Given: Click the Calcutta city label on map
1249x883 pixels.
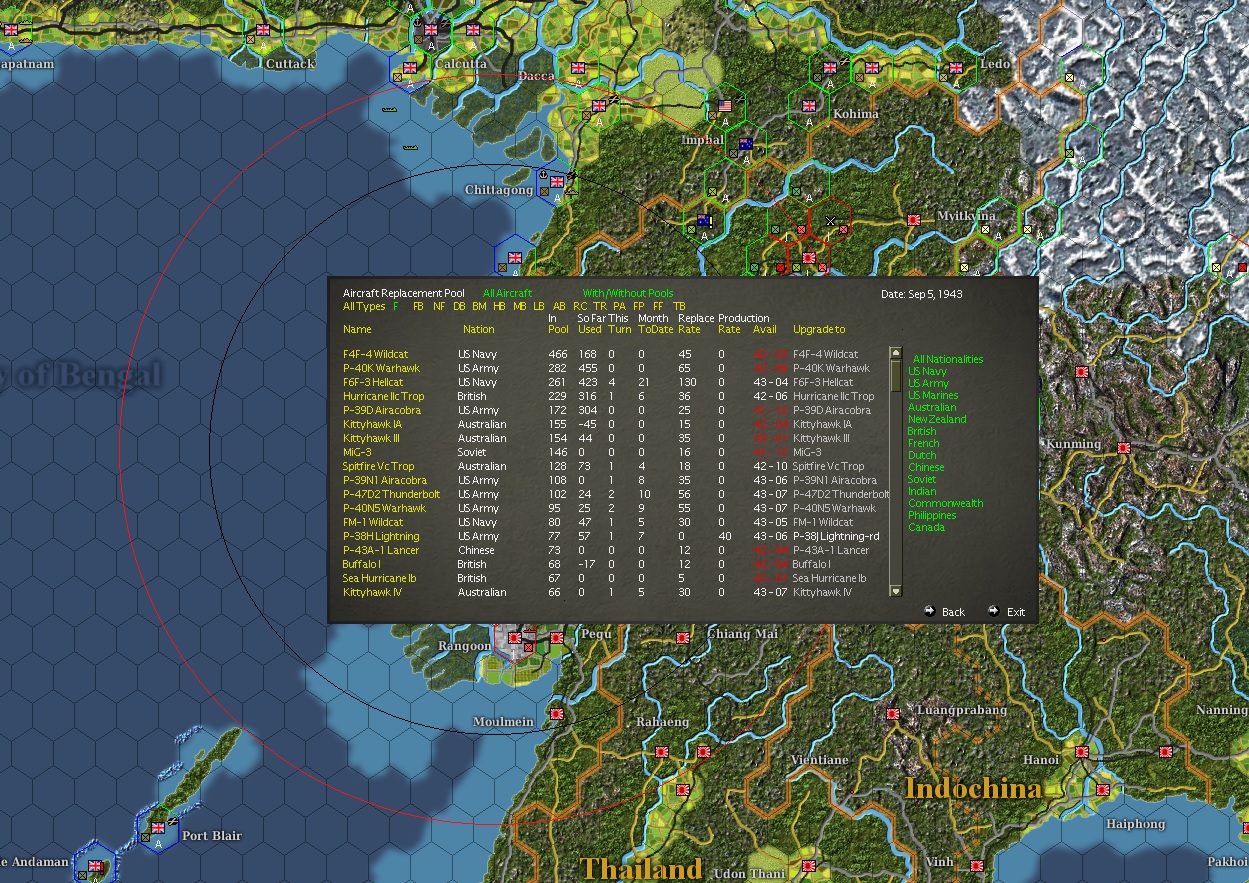Looking at the screenshot, I should point(461,64).
